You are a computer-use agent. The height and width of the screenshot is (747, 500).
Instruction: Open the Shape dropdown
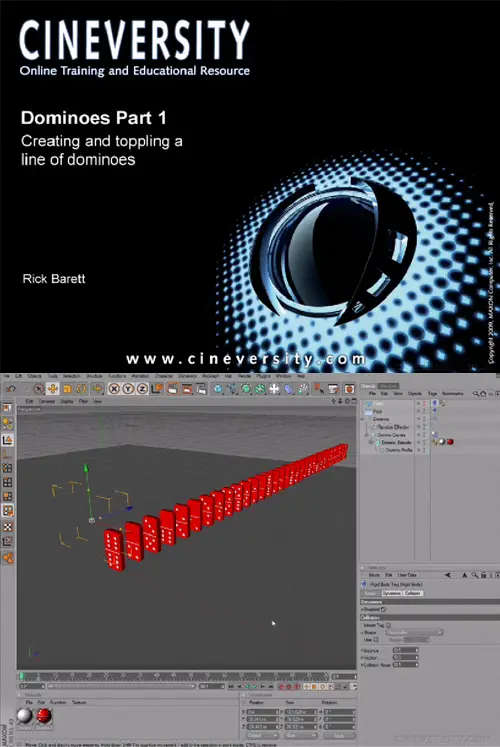(414, 632)
